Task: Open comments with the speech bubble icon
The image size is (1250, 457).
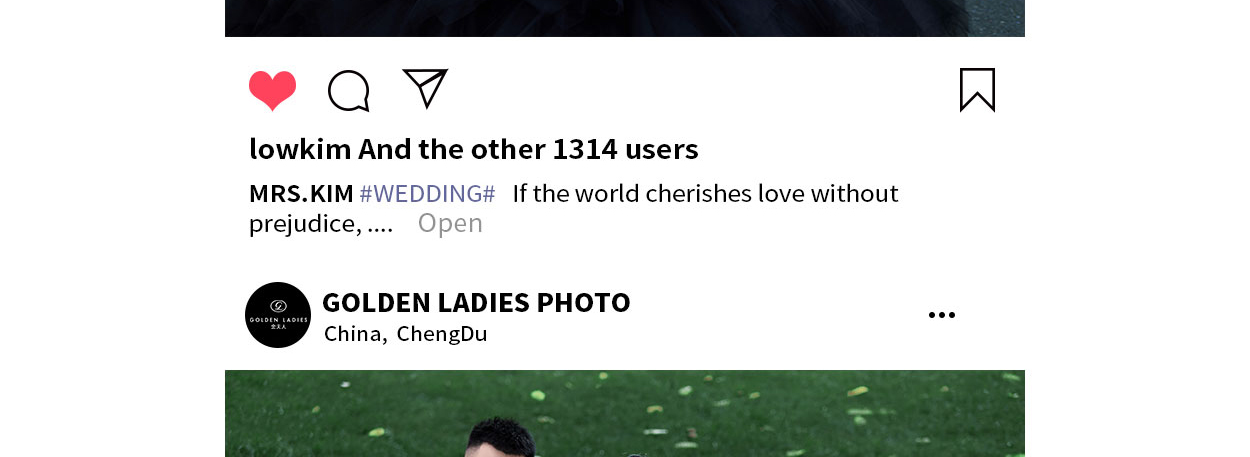Action: [x=349, y=91]
